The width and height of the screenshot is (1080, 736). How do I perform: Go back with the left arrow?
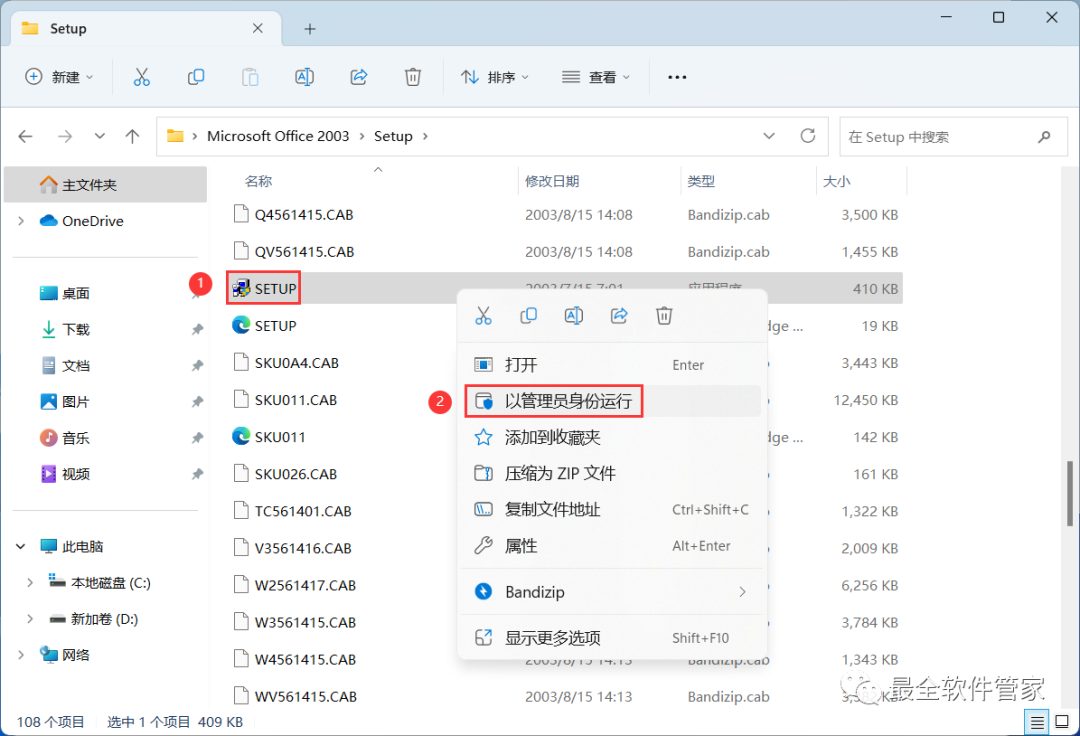25,136
